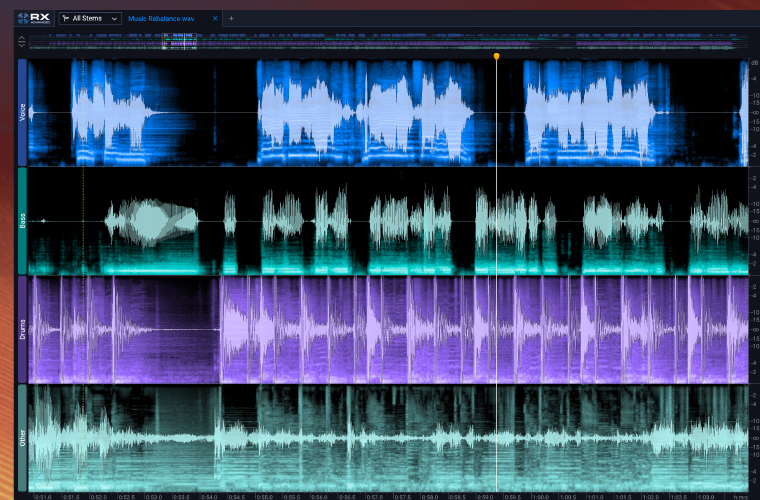Click the dB amplitude scale of Voice stem

(754, 112)
